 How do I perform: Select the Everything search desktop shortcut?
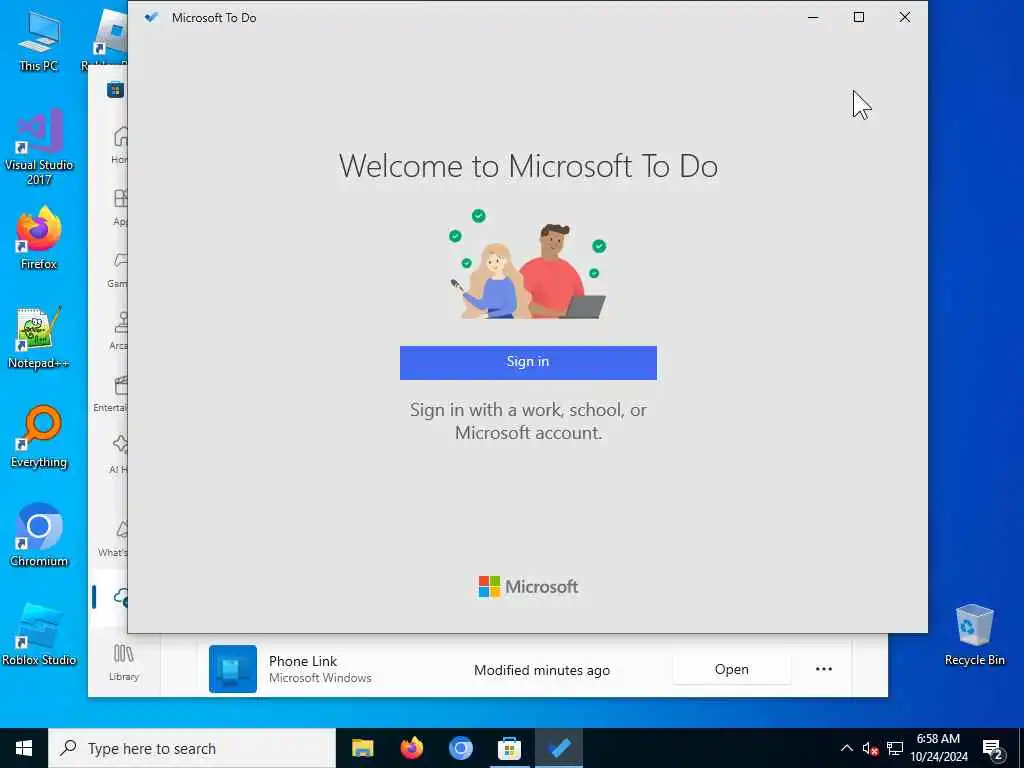pyautogui.click(x=39, y=437)
